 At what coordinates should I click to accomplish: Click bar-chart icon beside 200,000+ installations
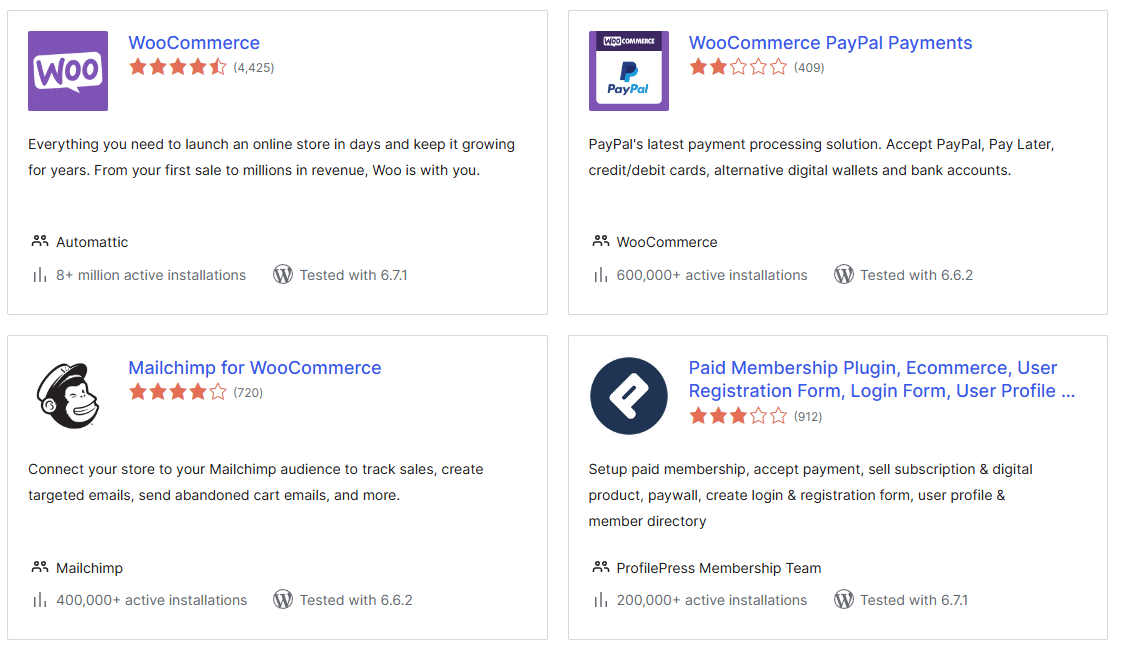[x=601, y=599]
